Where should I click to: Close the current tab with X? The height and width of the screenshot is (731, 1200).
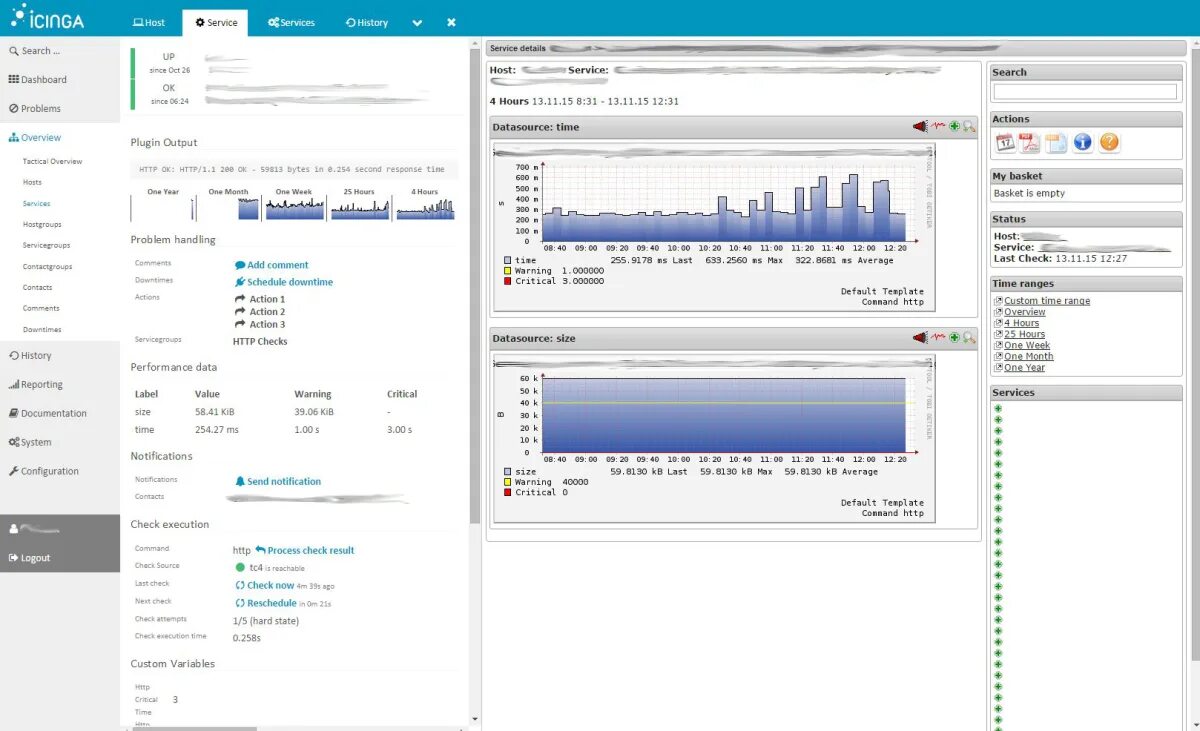click(x=451, y=22)
